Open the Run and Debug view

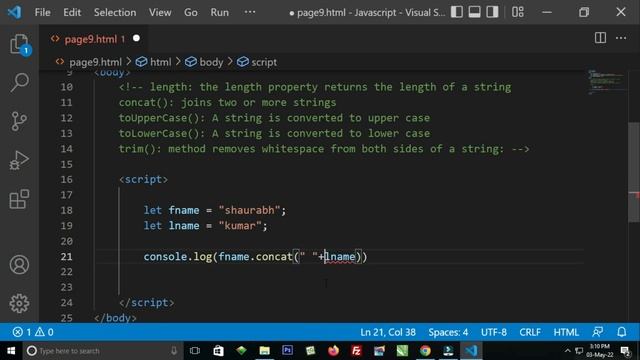[x=19, y=160]
